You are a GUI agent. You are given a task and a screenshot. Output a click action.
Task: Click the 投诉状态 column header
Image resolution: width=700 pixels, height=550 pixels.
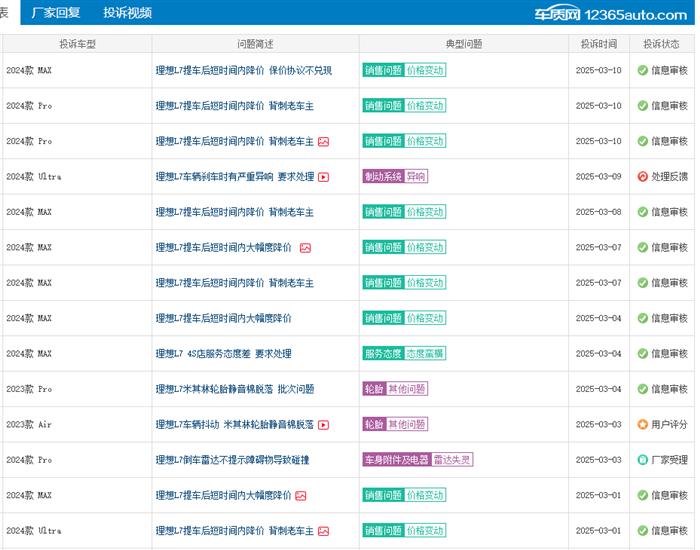(661, 44)
